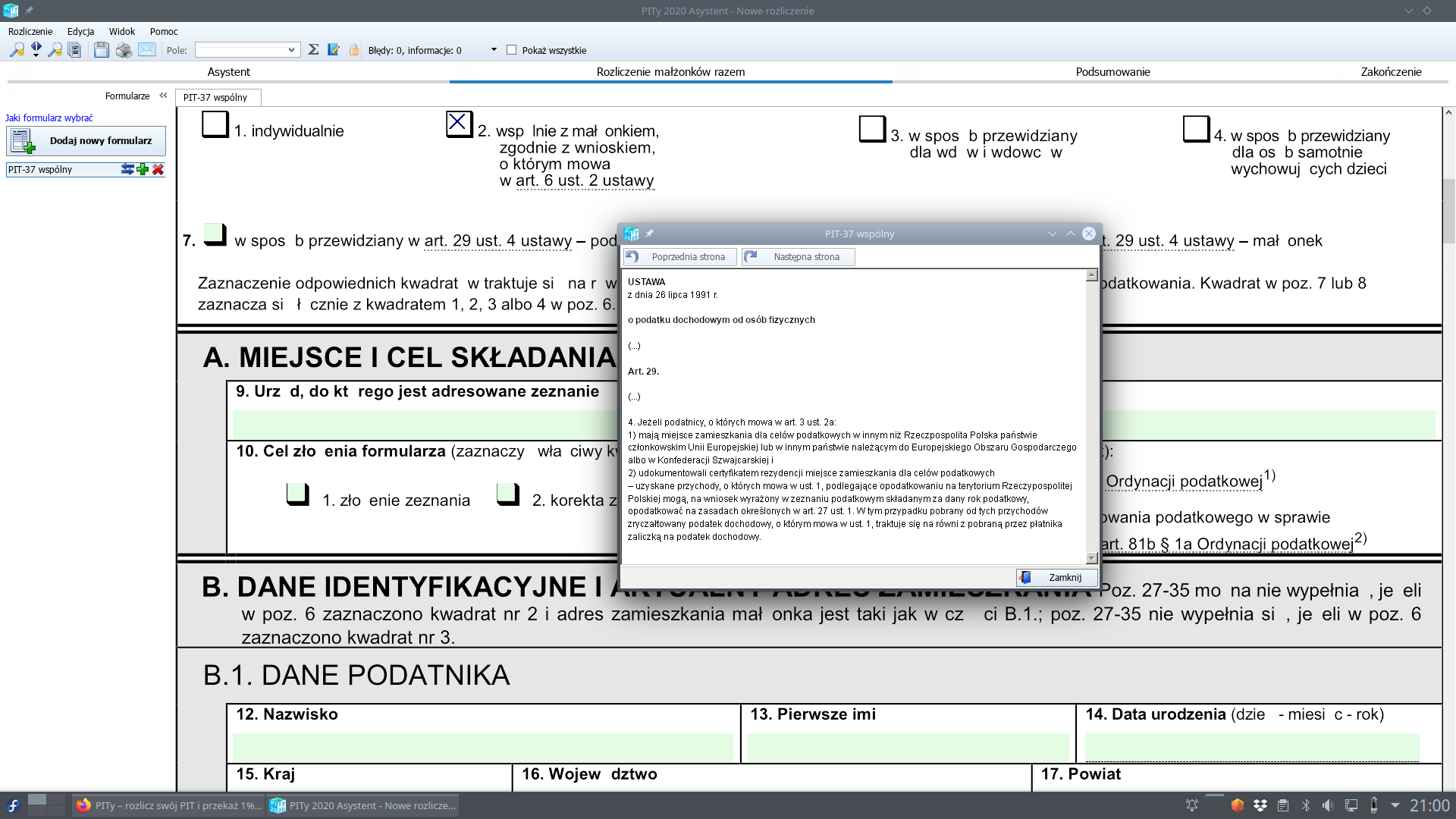1456x819 pixels.
Task: Collapse the Formularze side panel
Action: point(163,96)
